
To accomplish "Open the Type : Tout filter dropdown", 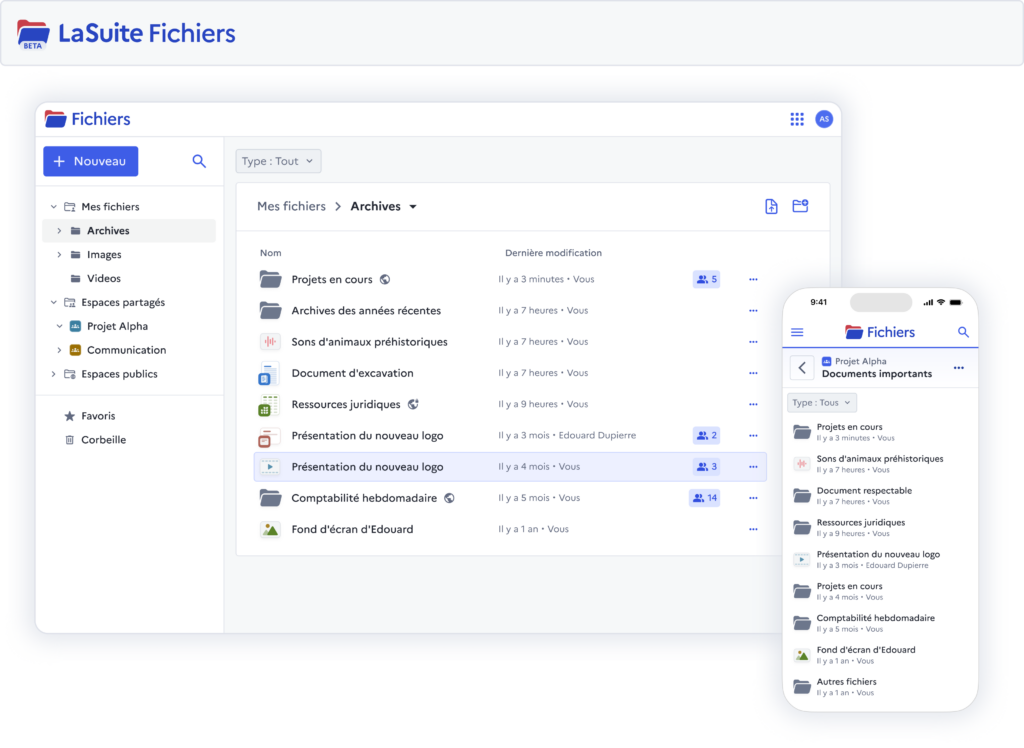I will pyautogui.click(x=278, y=161).
